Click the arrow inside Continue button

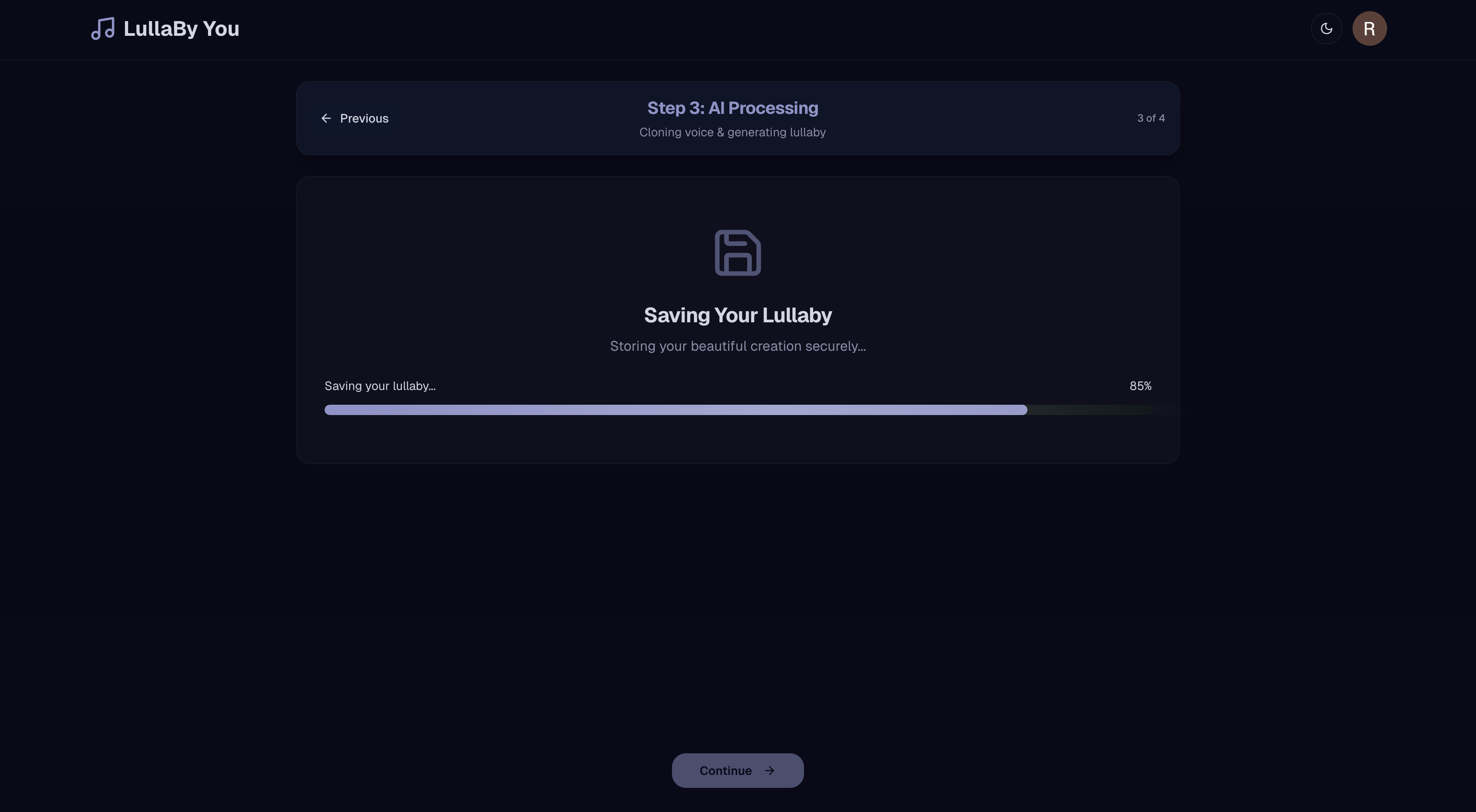click(x=770, y=770)
